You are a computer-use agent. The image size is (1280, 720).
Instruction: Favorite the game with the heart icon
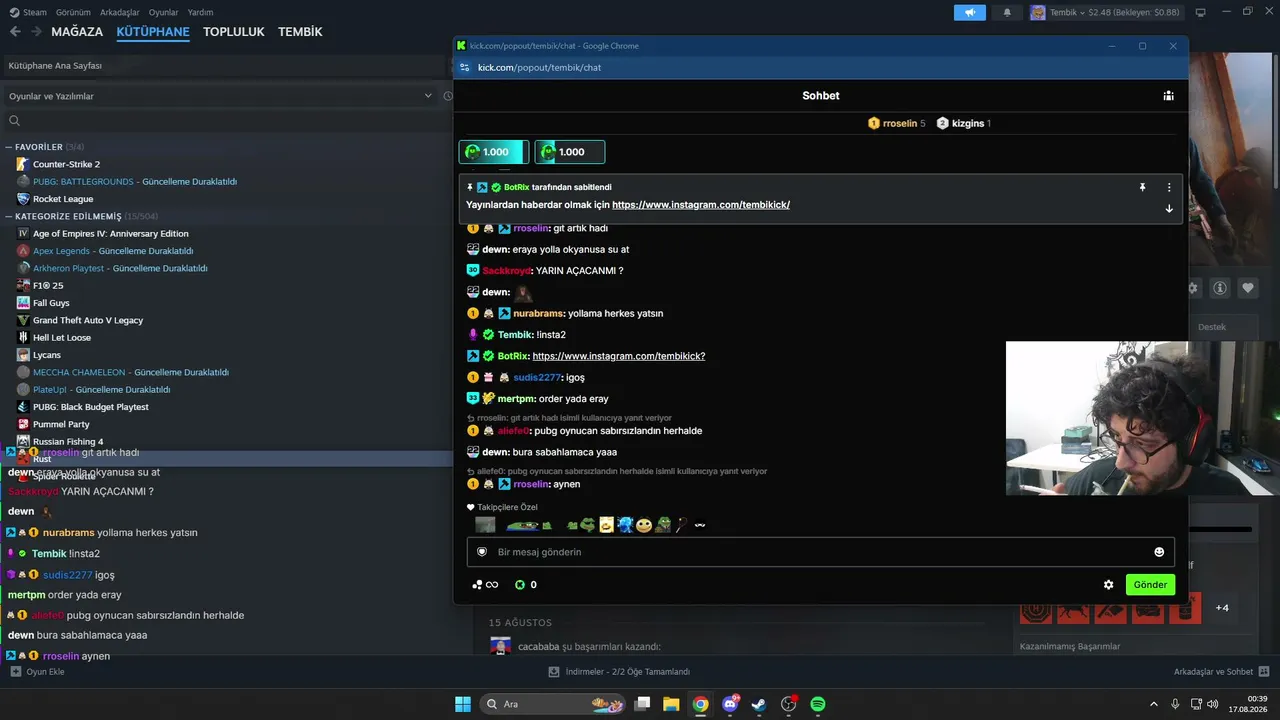(x=1248, y=288)
